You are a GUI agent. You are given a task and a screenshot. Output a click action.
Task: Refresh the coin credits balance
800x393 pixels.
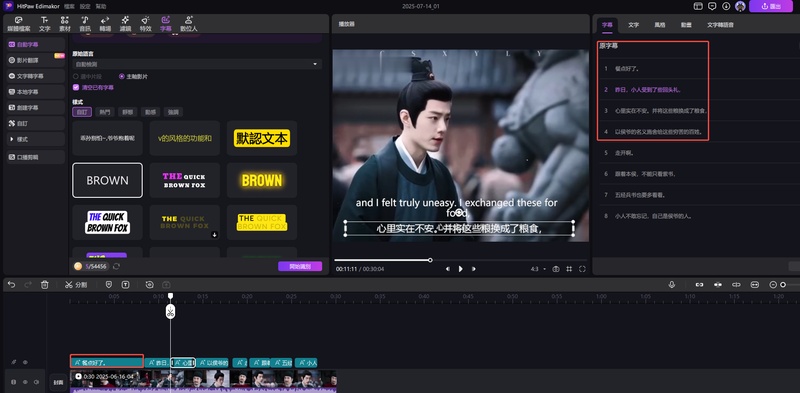click(116, 266)
